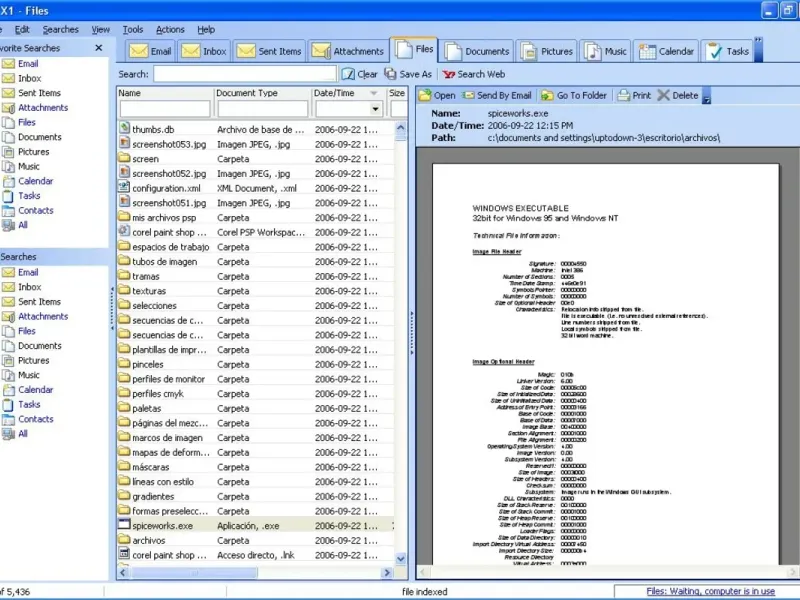The image size is (800, 600).
Task: Select Pictures in the Favorite Searches list
Action: pos(34,152)
